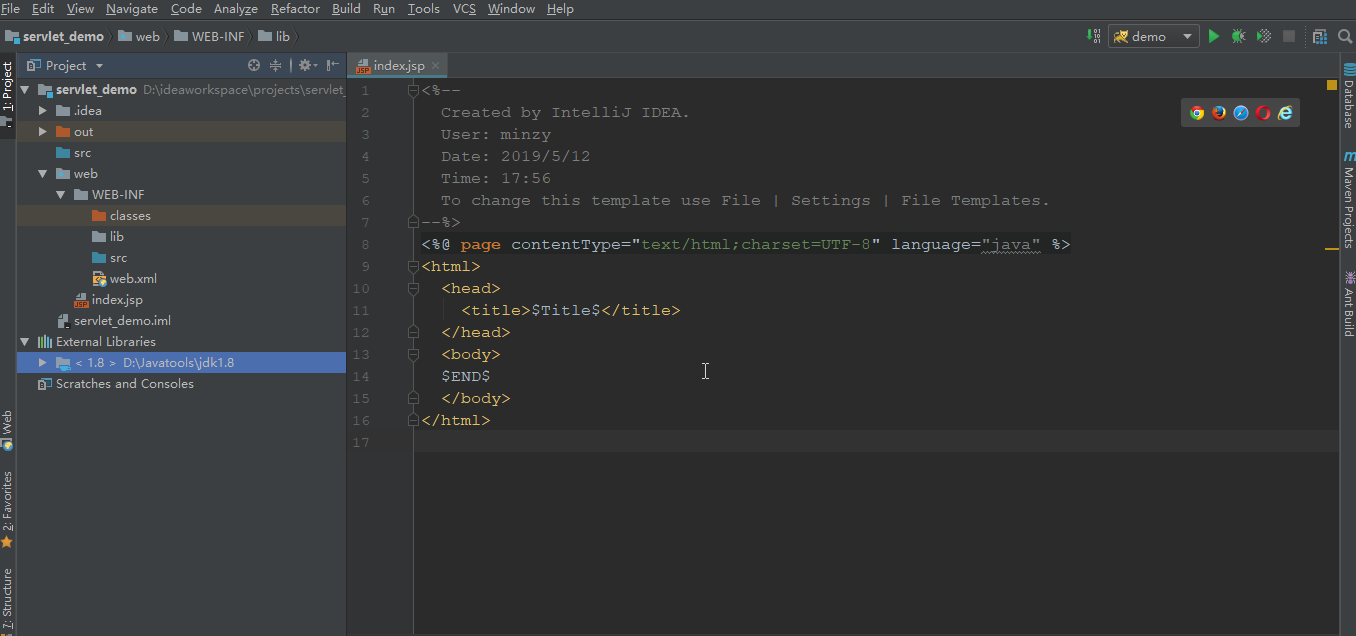Open the demo run configuration dropdown
The image size is (1356, 636).
coord(1188,35)
